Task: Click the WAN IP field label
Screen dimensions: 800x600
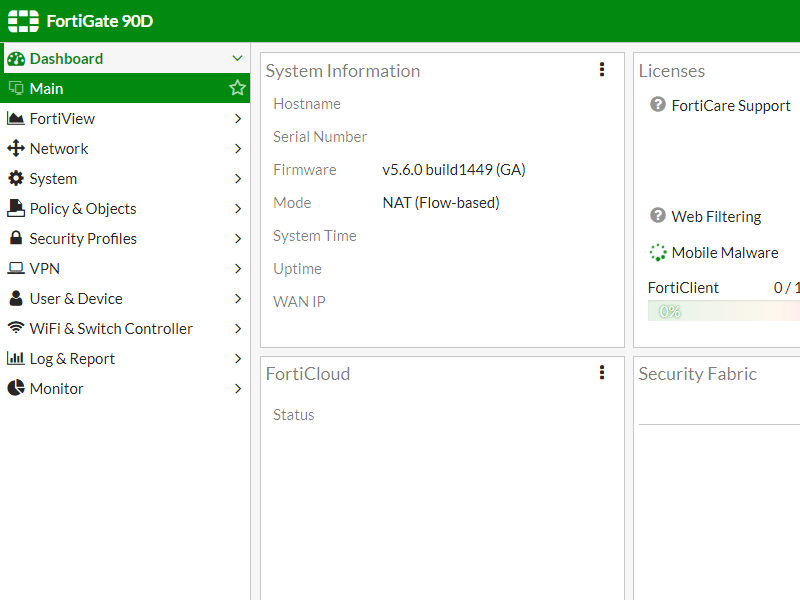Action: 299,302
